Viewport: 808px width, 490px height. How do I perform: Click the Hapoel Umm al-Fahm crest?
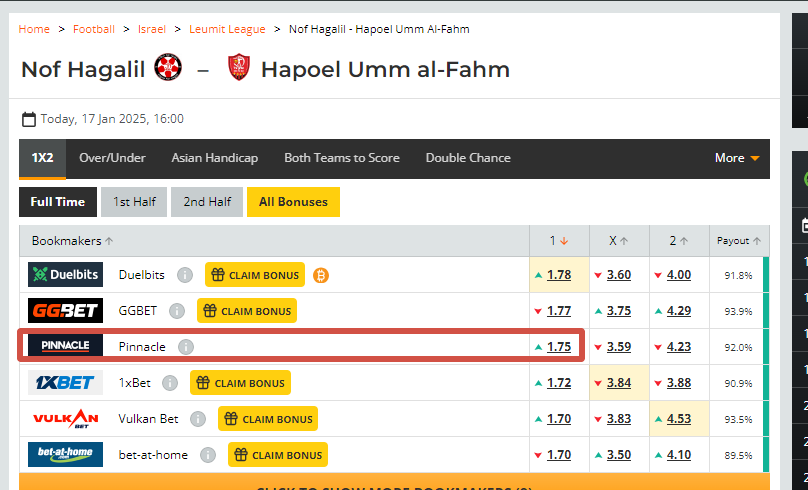pos(239,67)
